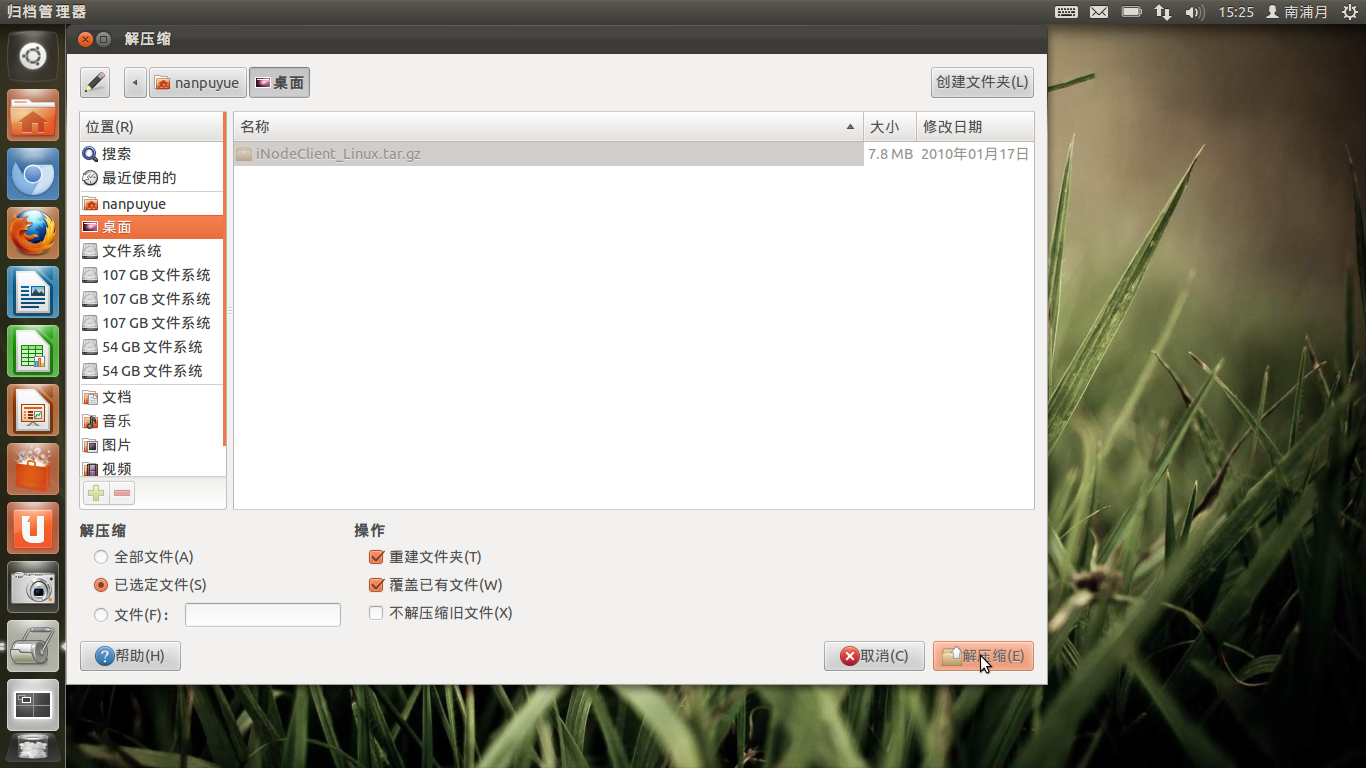The height and width of the screenshot is (768, 1366).
Task: Click the green plus add-bookmark icon
Action: [x=96, y=492]
